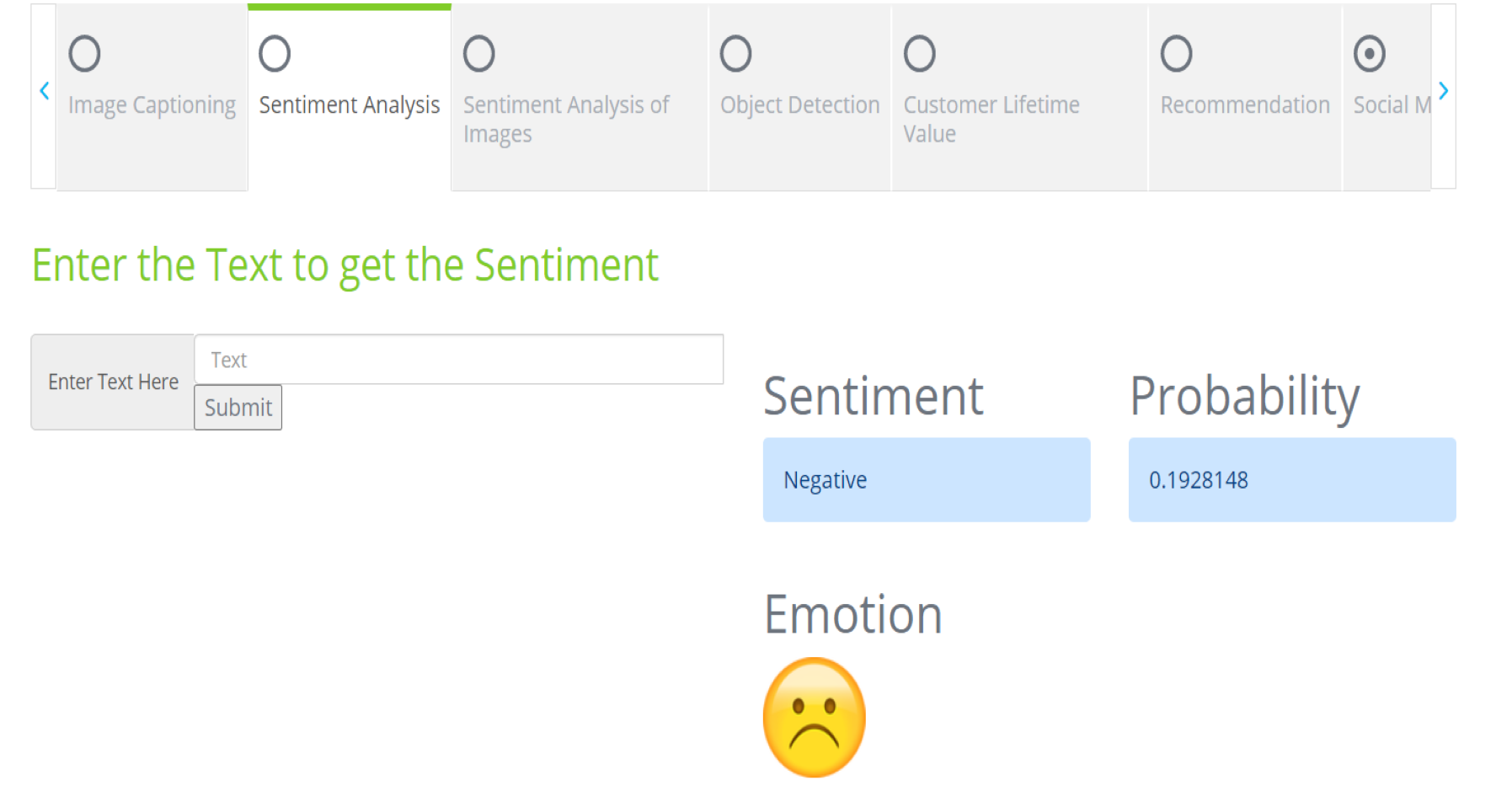The height and width of the screenshot is (807, 1512).
Task: Switch to Sentiment Analysis of Images tab
Action: click(566, 119)
